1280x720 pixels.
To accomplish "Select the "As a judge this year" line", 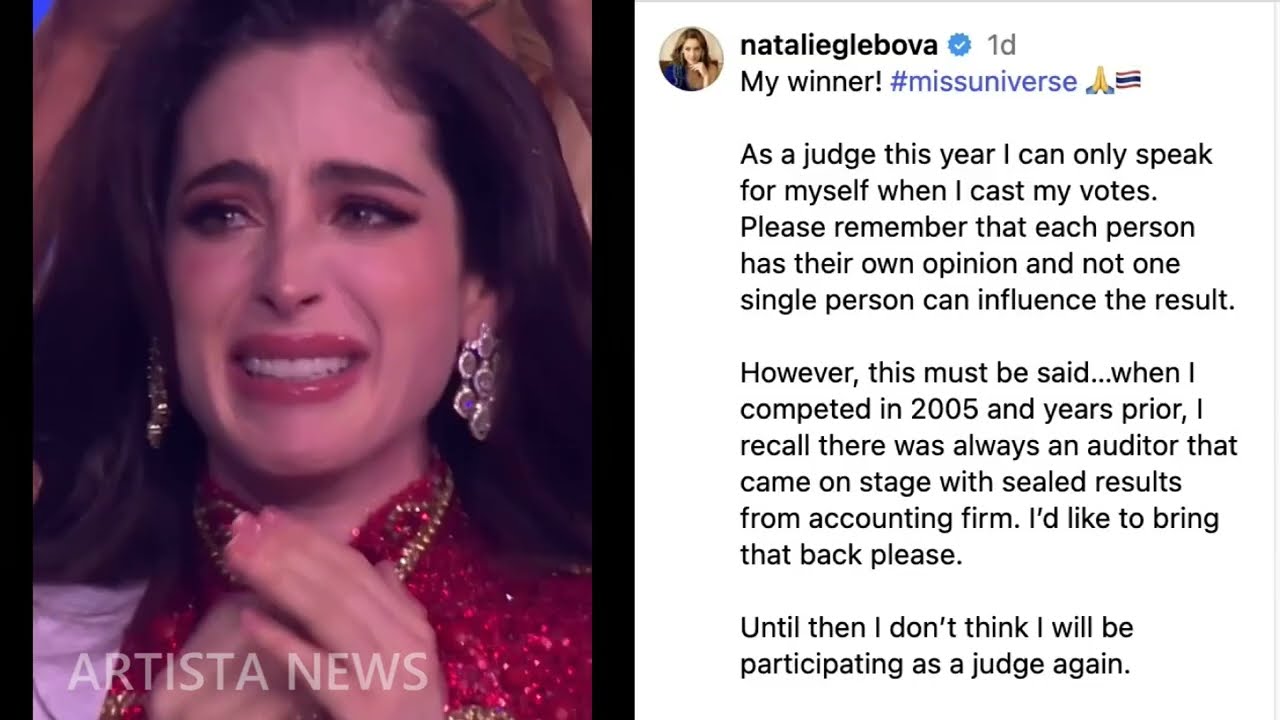I will coord(976,155).
